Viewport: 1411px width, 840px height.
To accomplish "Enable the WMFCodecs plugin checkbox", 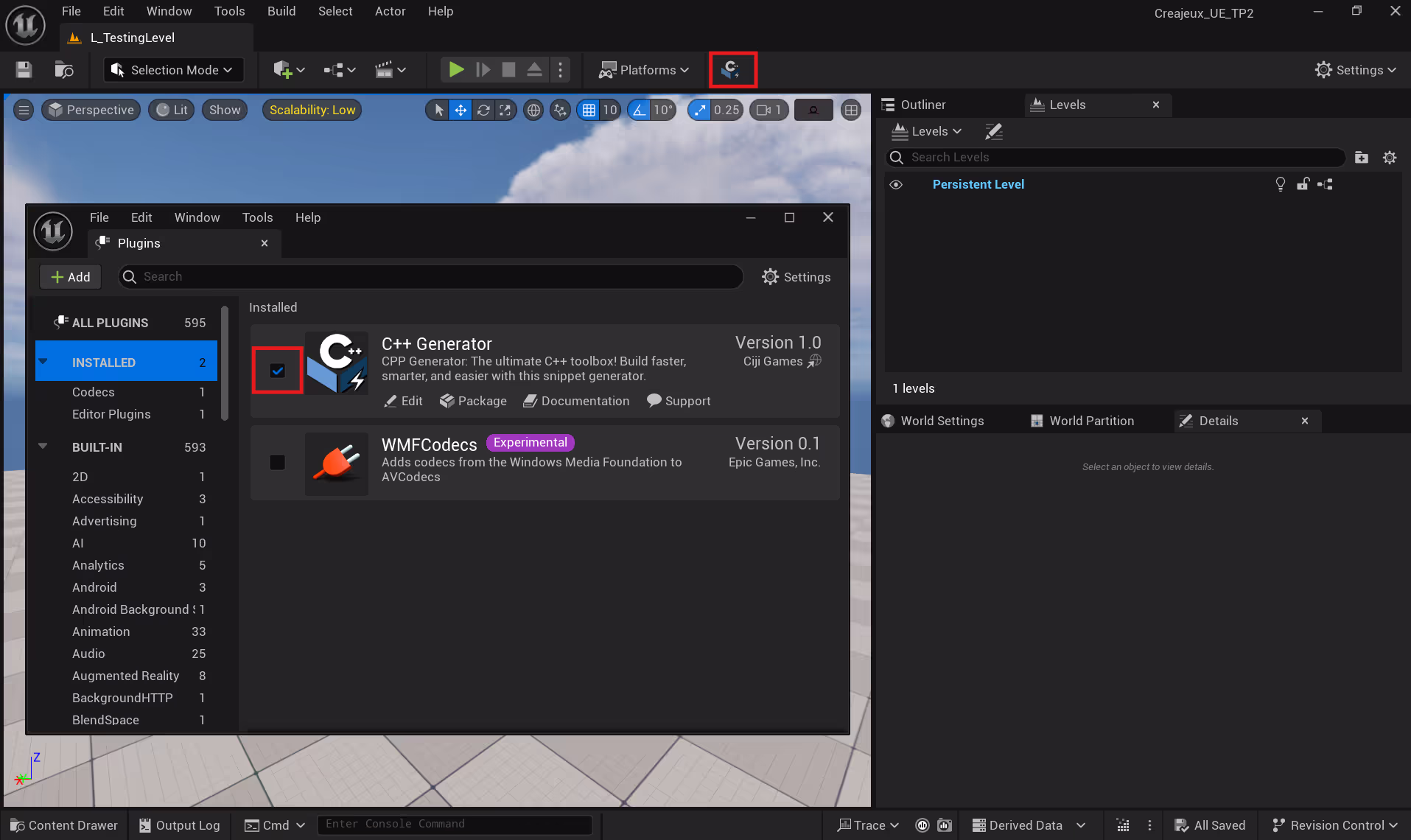I will (277, 462).
